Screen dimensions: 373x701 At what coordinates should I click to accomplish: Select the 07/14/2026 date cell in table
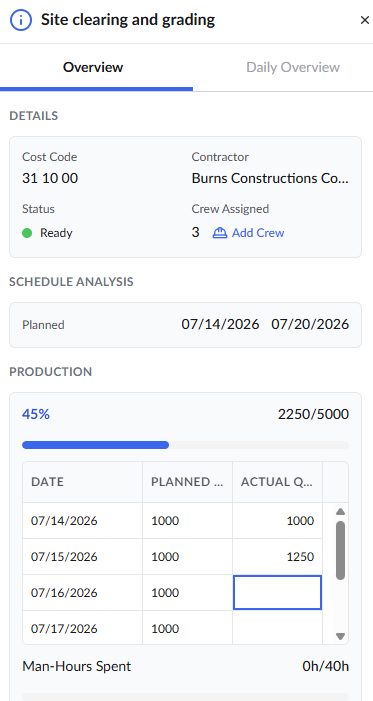coord(83,521)
